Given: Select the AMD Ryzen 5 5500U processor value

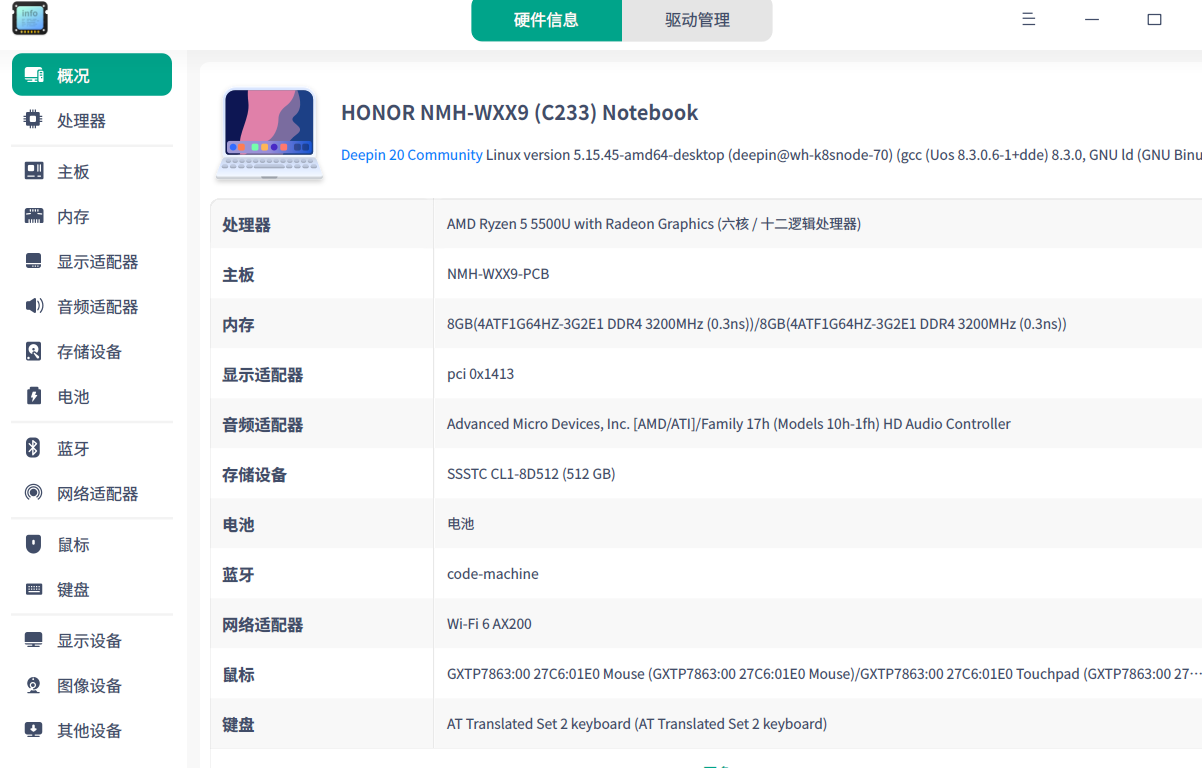Looking at the screenshot, I should point(654,224).
